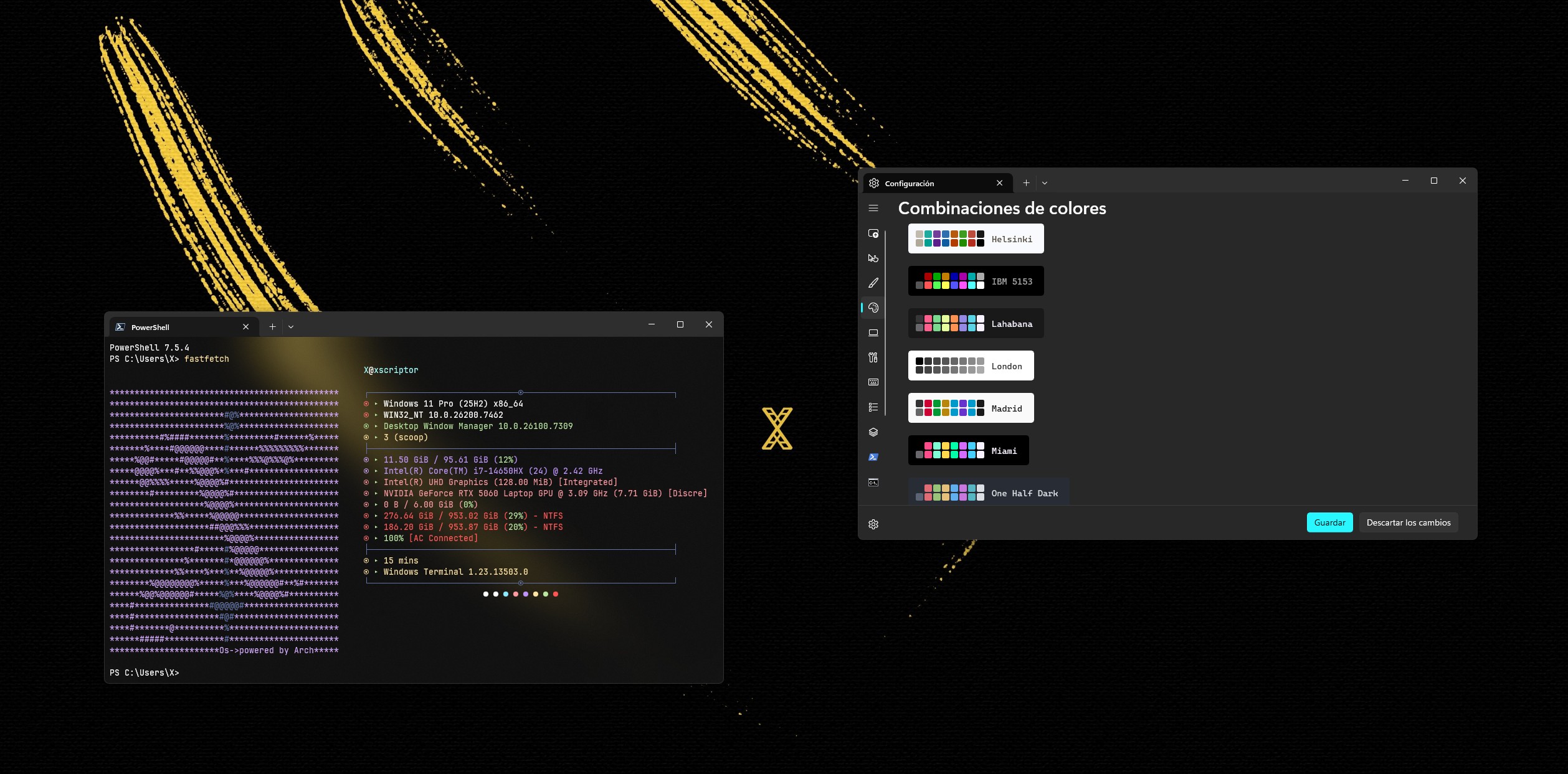Image resolution: width=1568 pixels, height=774 pixels.
Task: Open Interaction settings cursor icon
Action: (873, 258)
